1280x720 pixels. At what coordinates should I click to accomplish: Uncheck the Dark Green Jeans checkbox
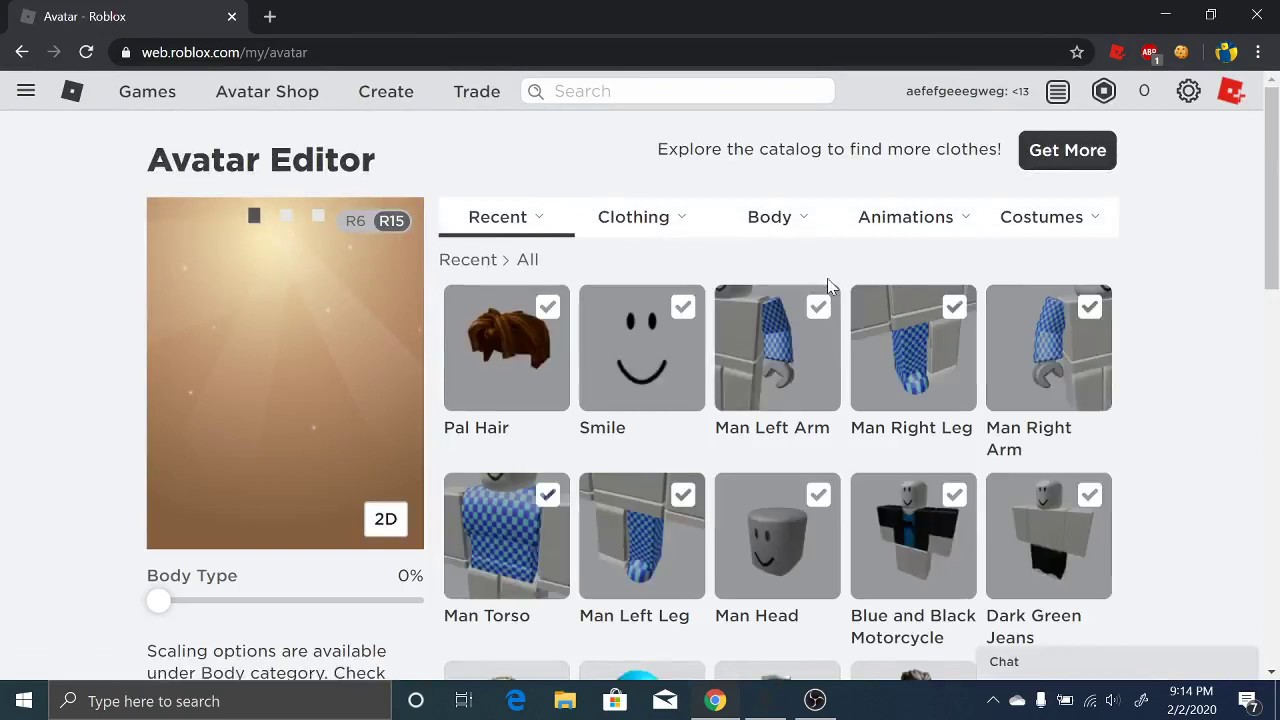click(1089, 495)
